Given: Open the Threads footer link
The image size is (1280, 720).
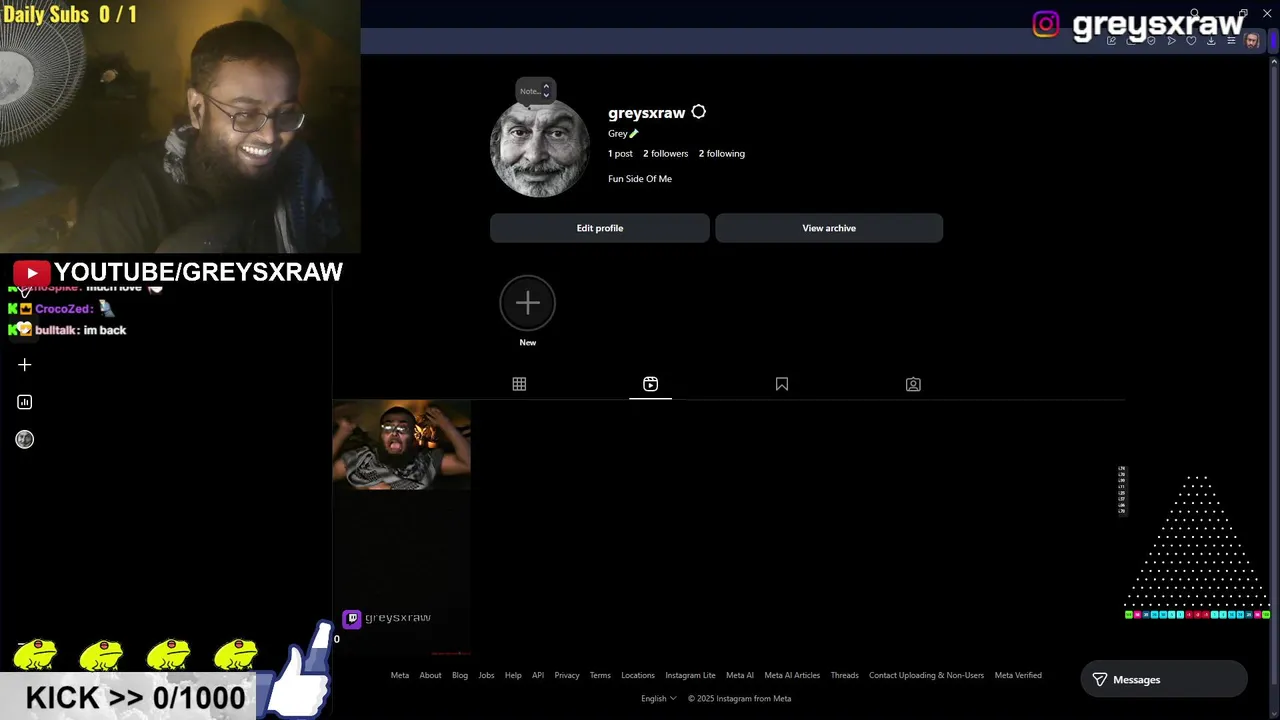Looking at the screenshot, I should click(x=844, y=675).
